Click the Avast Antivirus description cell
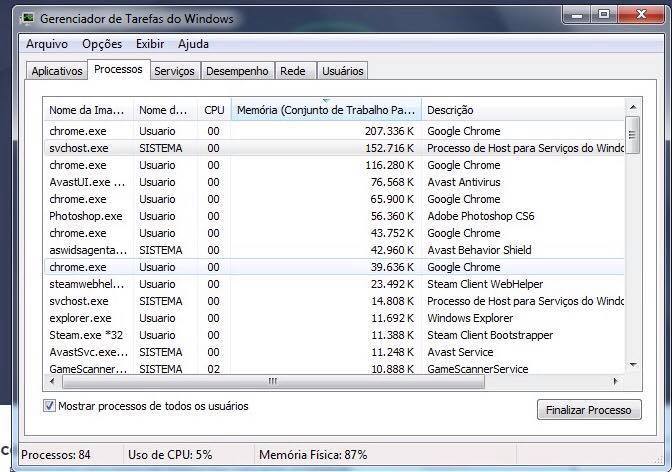Viewport: 672px width, 472px height. point(464,182)
